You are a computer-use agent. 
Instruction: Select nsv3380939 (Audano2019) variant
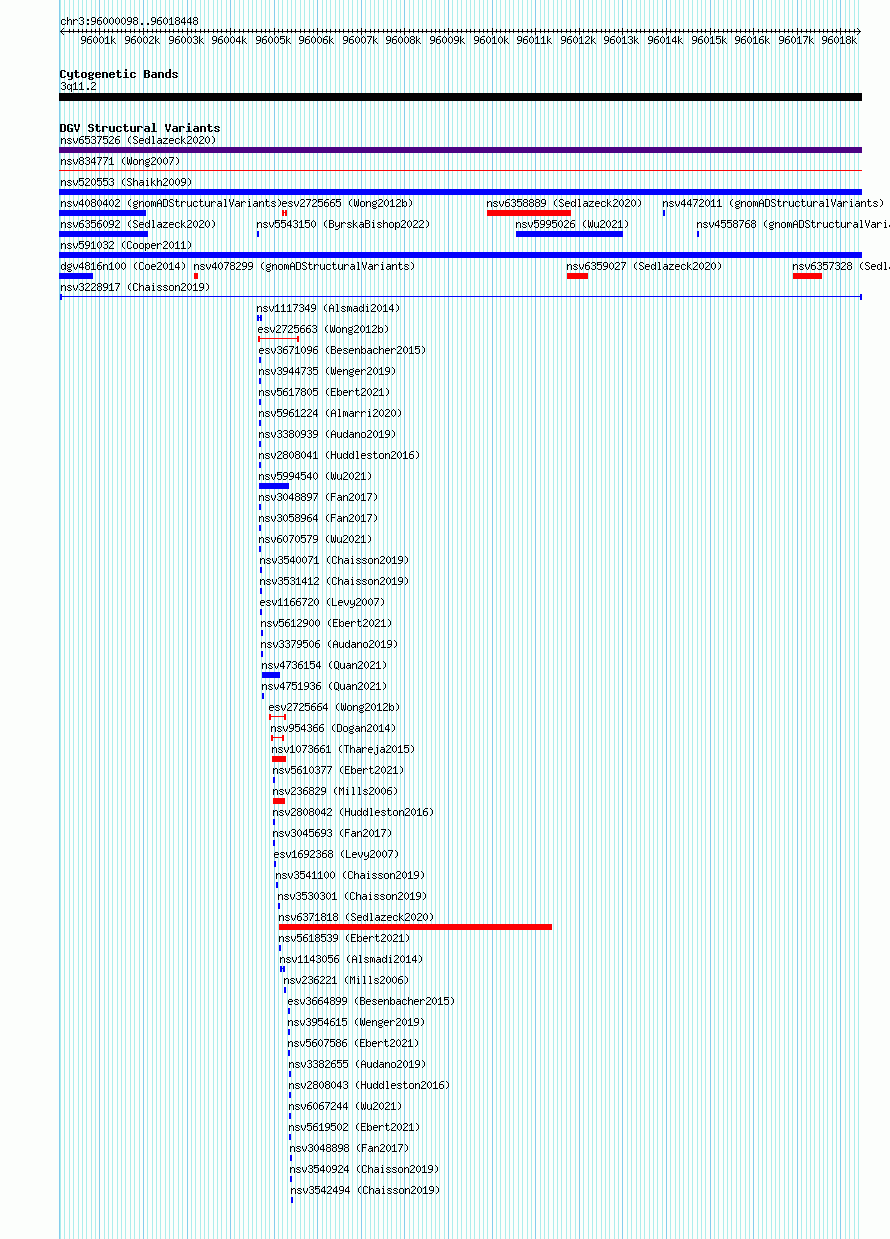[x=327, y=434]
